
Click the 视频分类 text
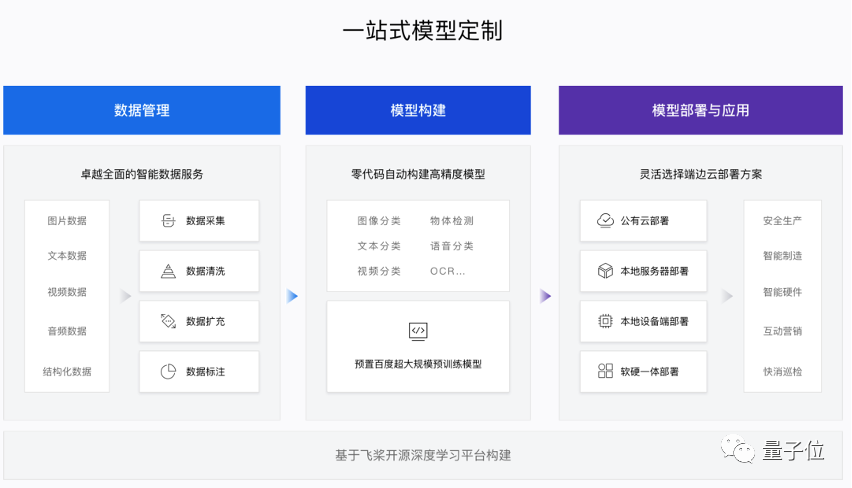point(379,271)
